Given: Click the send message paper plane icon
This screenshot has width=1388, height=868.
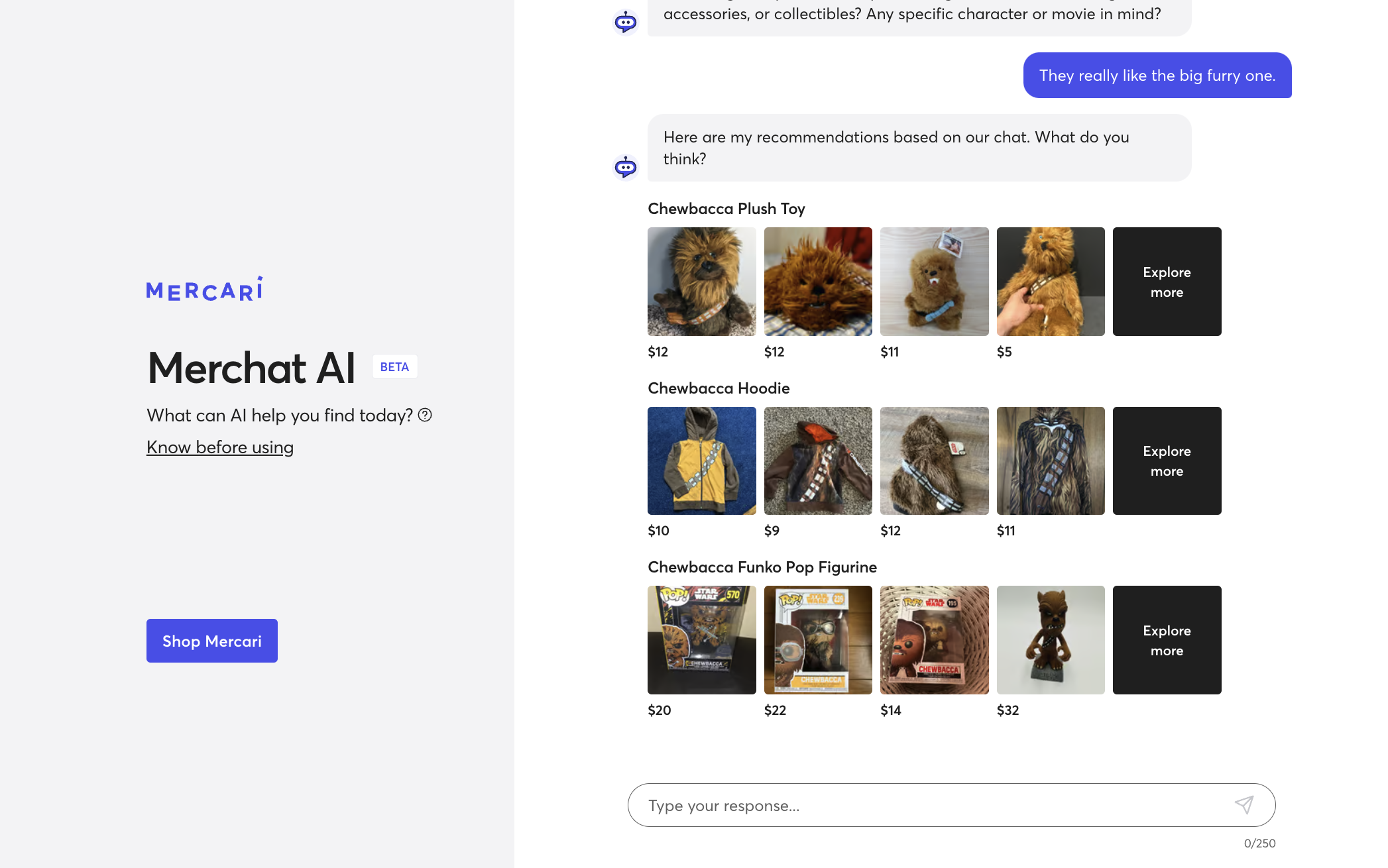Looking at the screenshot, I should 1244,804.
